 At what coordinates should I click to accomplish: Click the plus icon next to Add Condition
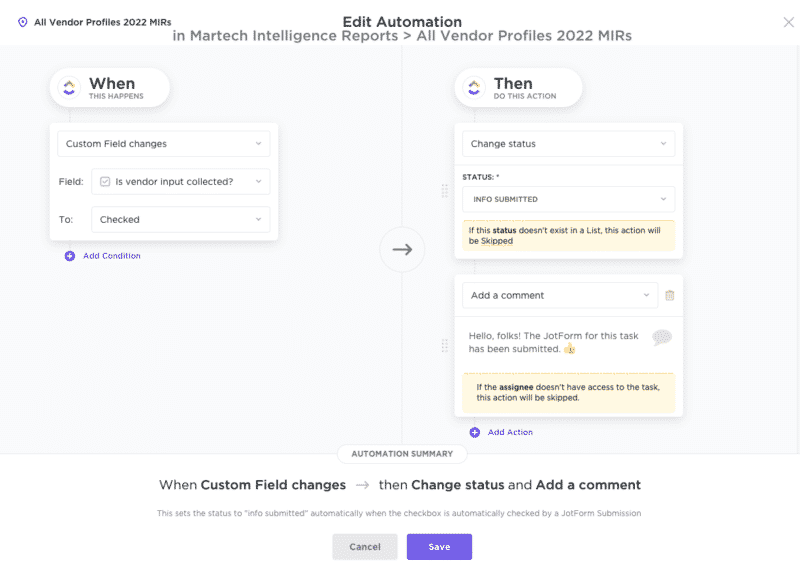tap(70, 256)
